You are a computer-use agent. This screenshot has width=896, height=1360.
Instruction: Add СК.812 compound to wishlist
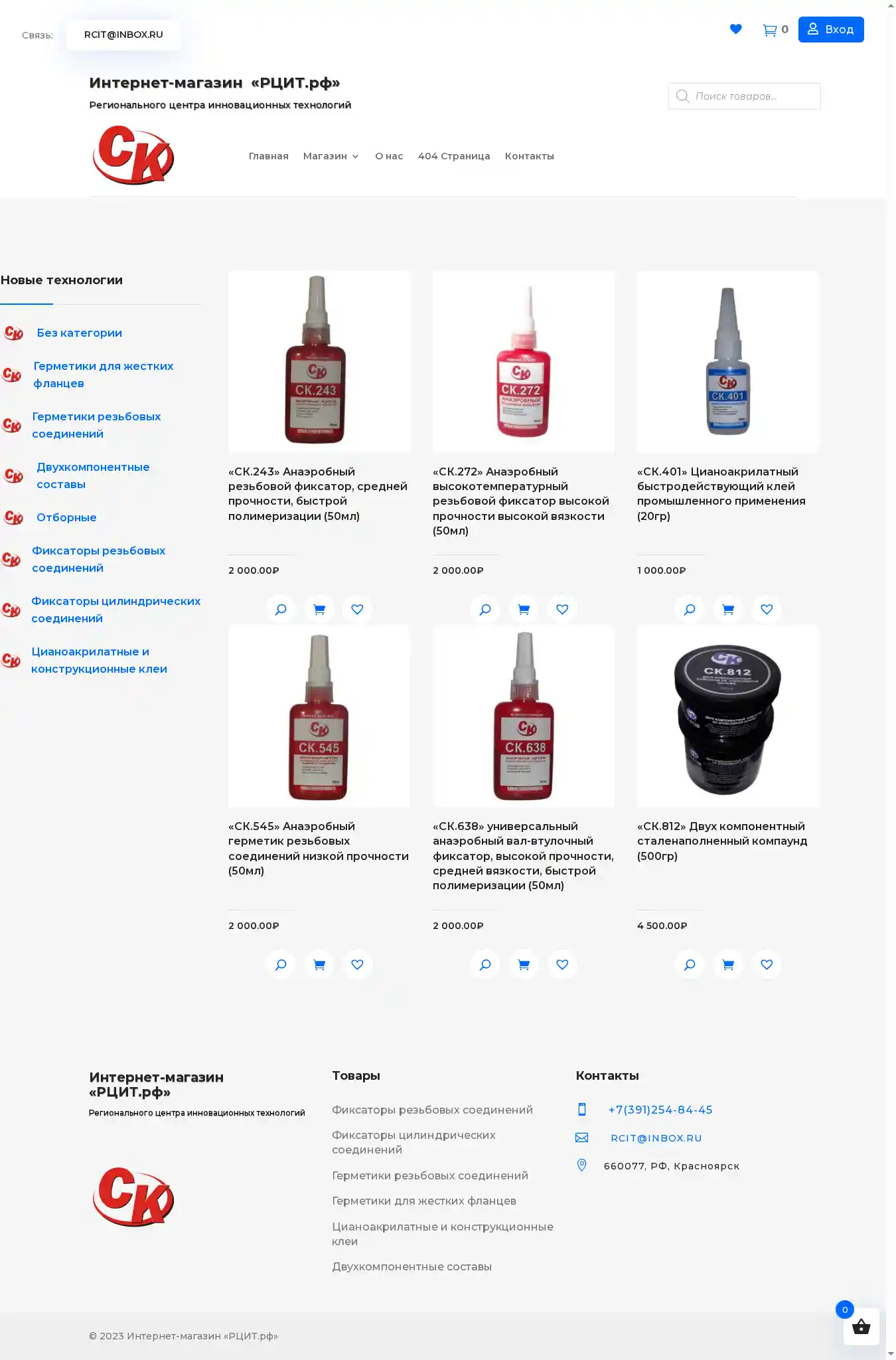767,964
